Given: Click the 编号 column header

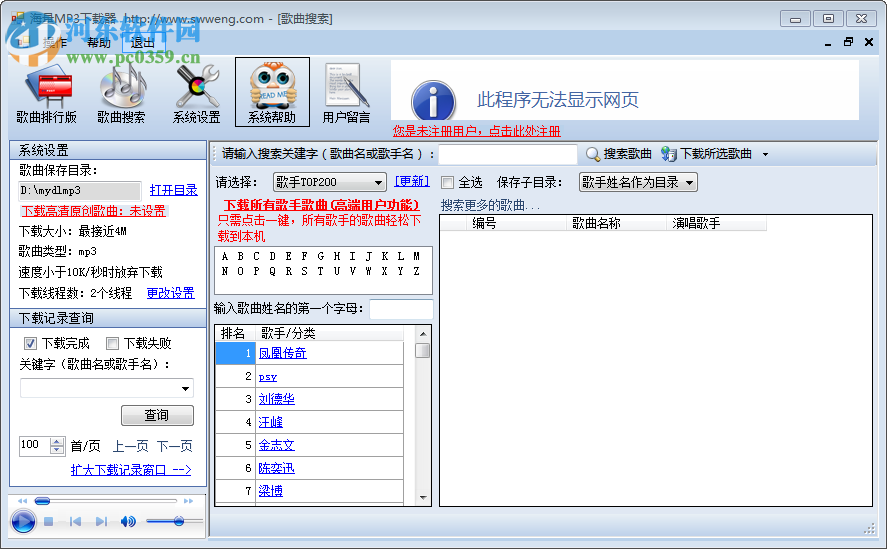Looking at the screenshot, I should pyautogui.click(x=516, y=223).
